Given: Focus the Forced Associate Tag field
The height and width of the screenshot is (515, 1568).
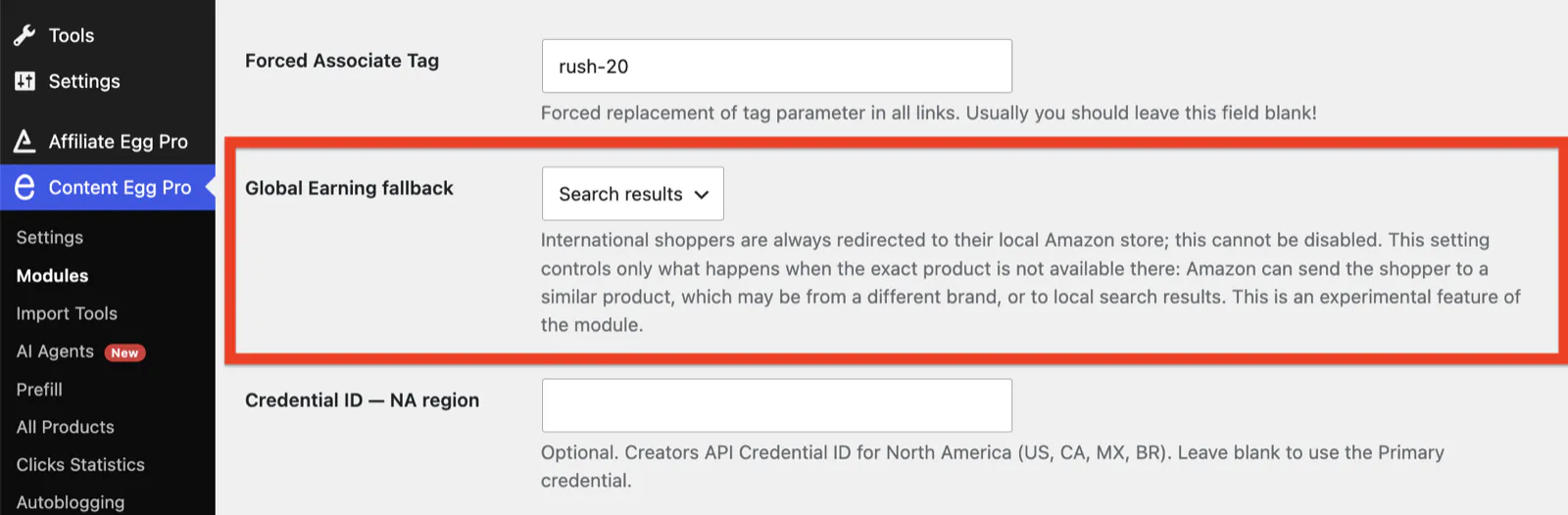Looking at the screenshot, I should tap(776, 67).
